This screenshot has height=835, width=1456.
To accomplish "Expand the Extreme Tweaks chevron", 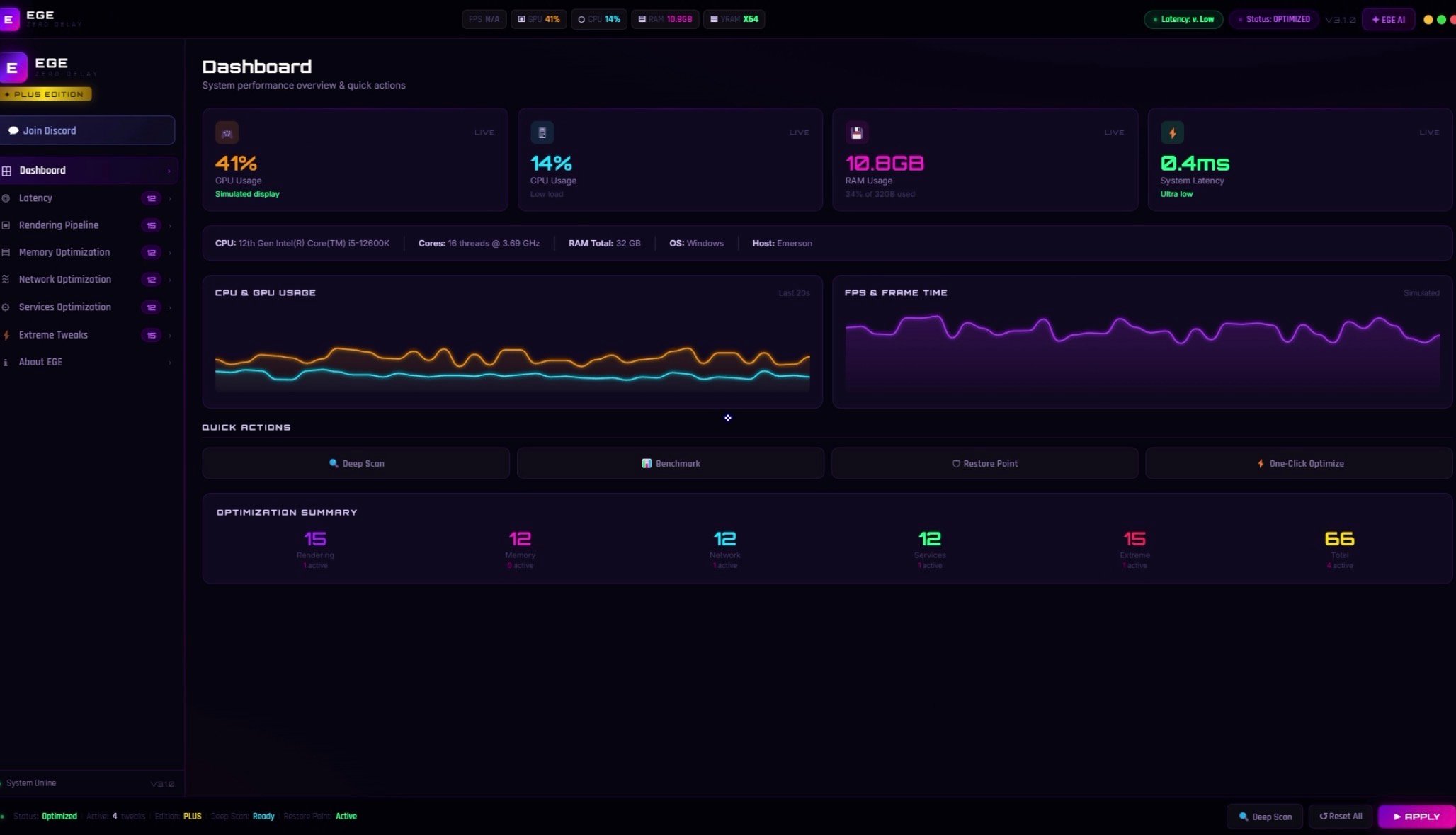I will [x=170, y=335].
